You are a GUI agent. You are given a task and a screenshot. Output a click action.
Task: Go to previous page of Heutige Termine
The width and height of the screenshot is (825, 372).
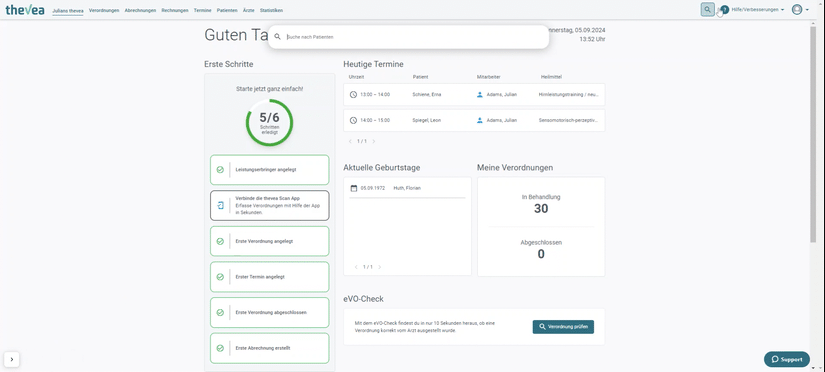click(x=350, y=142)
